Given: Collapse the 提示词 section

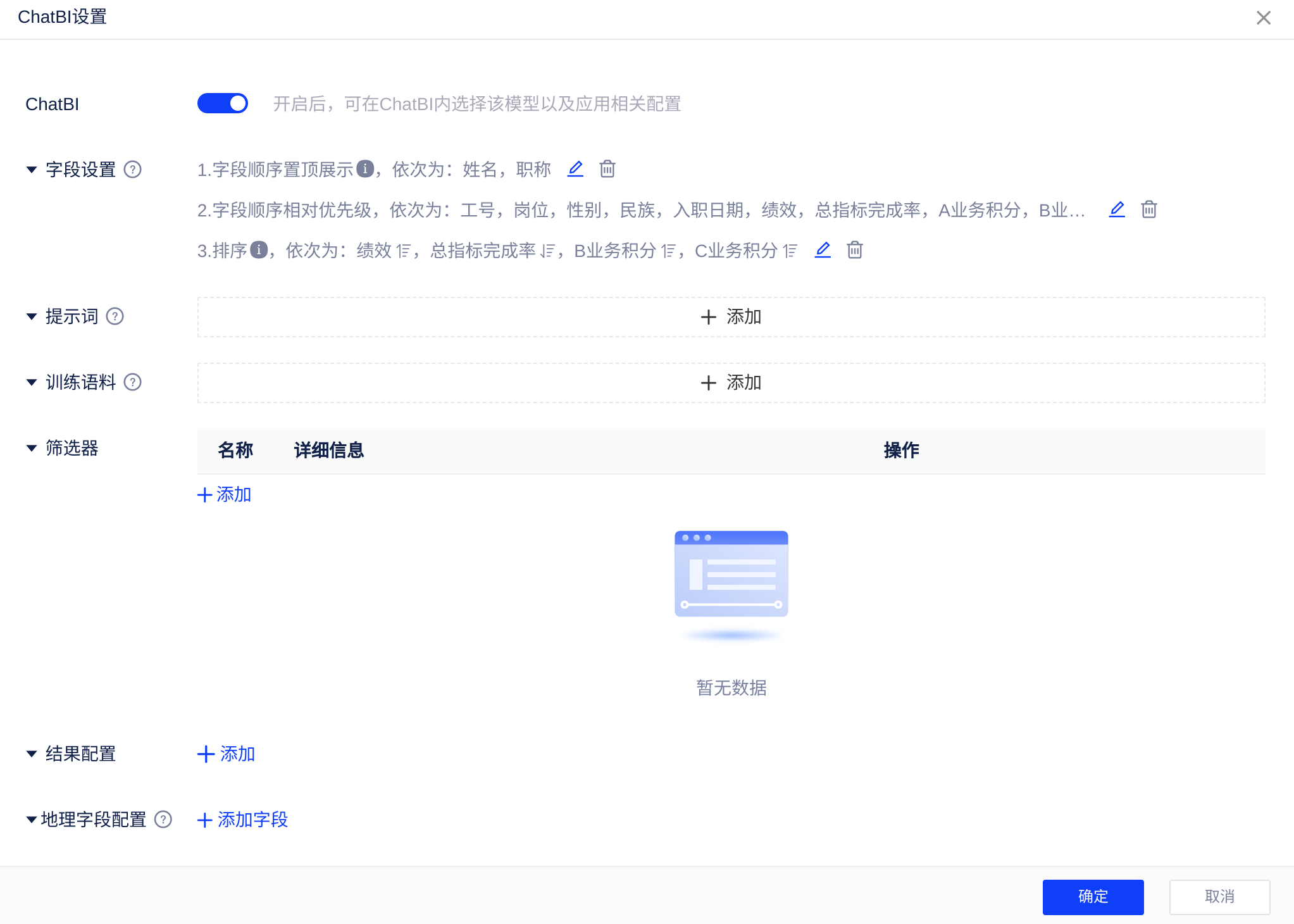Looking at the screenshot, I should coord(32,316).
